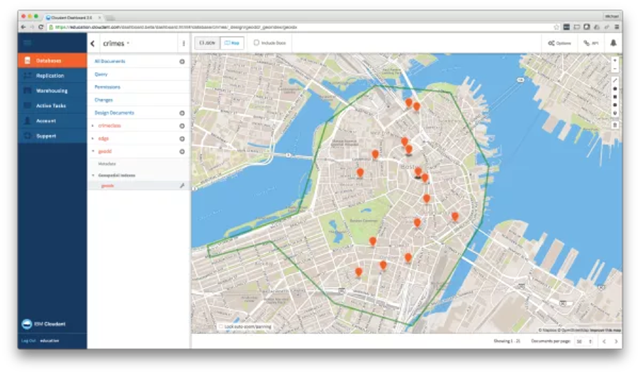640x374 pixels.
Task: Bookmark page with the star icon
Action: 556,27
